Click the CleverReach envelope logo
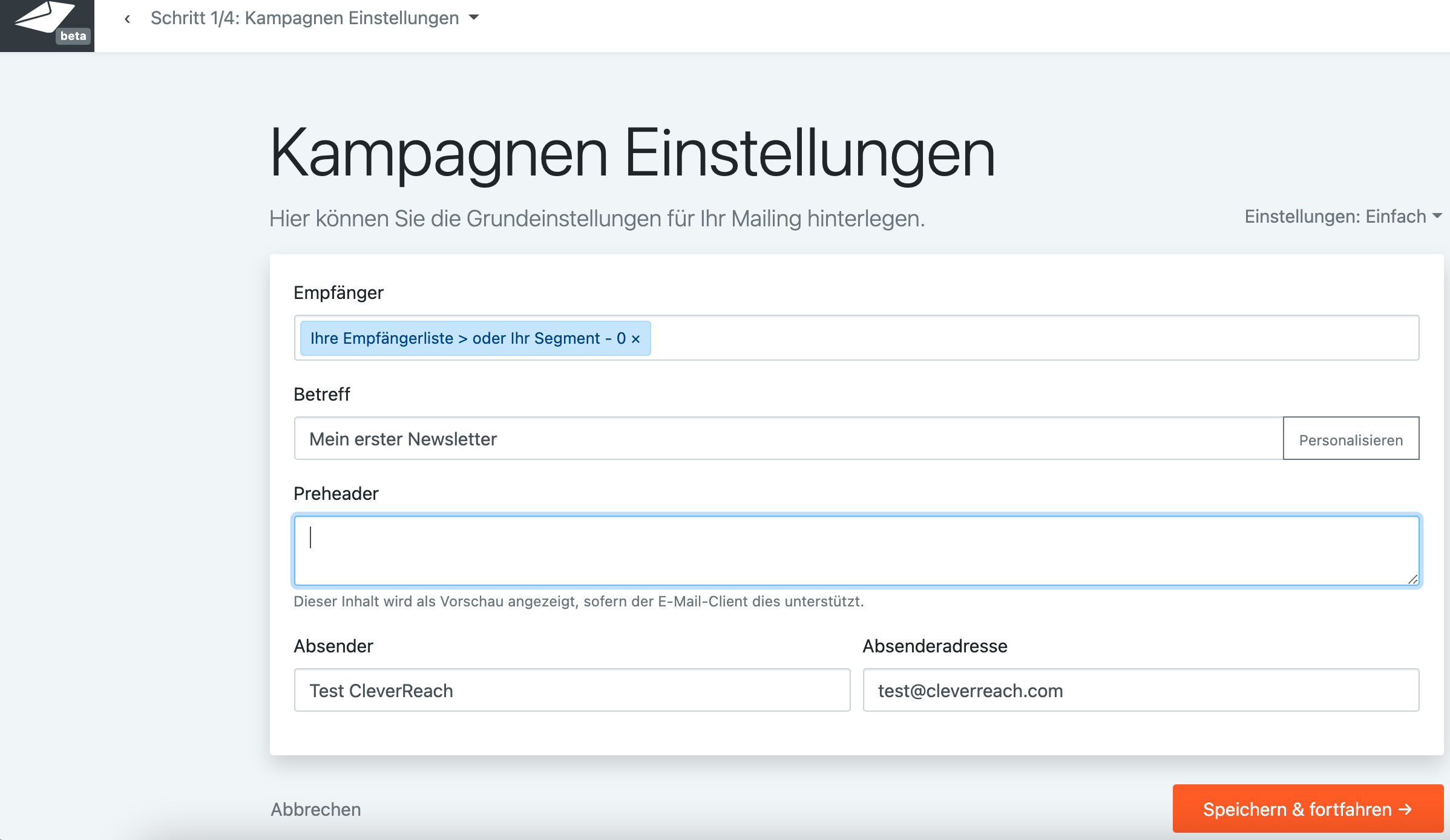Viewport: 1450px width, 840px height. [44, 18]
